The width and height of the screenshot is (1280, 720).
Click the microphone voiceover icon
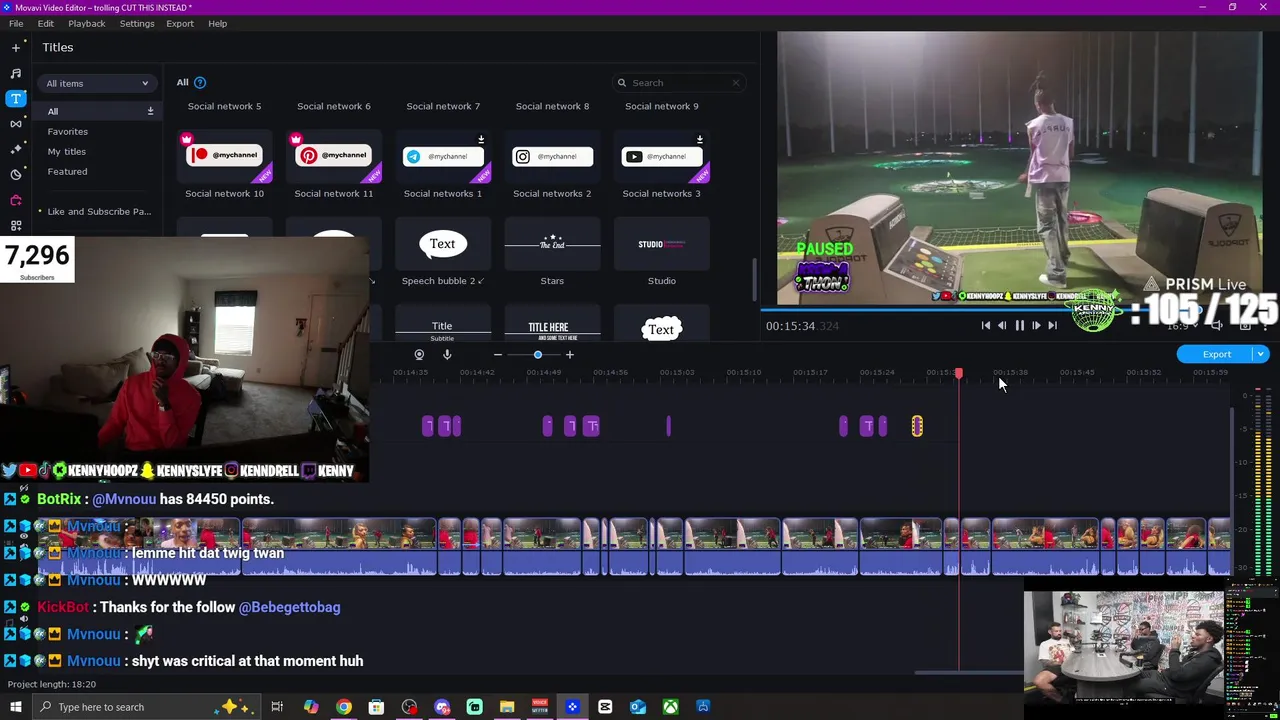447,354
